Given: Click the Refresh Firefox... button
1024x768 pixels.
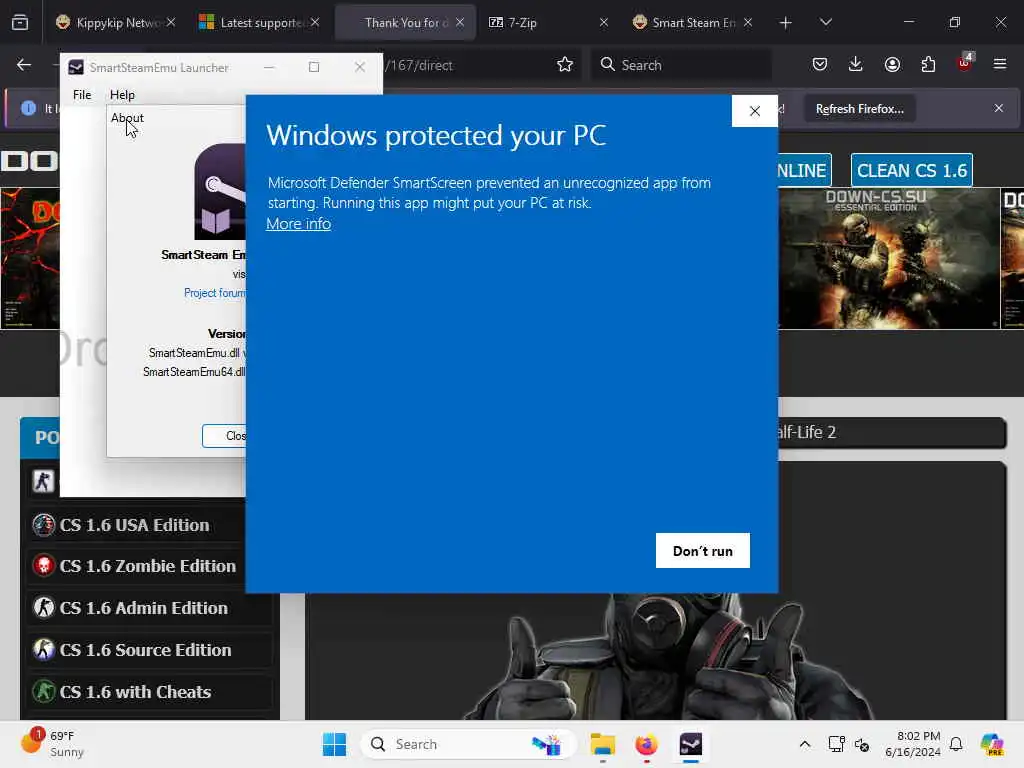Looking at the screenshot, I should click(859, 109).
